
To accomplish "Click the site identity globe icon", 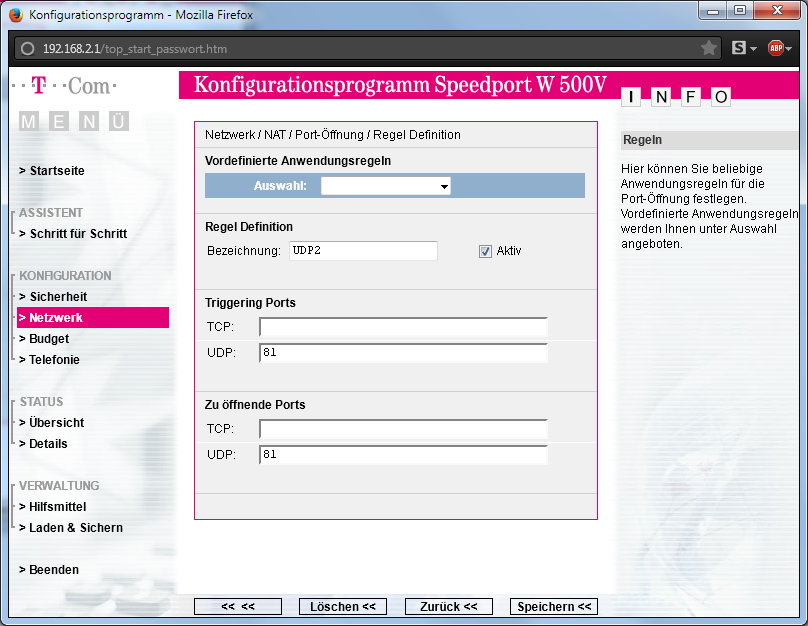I will click(27, 48).
